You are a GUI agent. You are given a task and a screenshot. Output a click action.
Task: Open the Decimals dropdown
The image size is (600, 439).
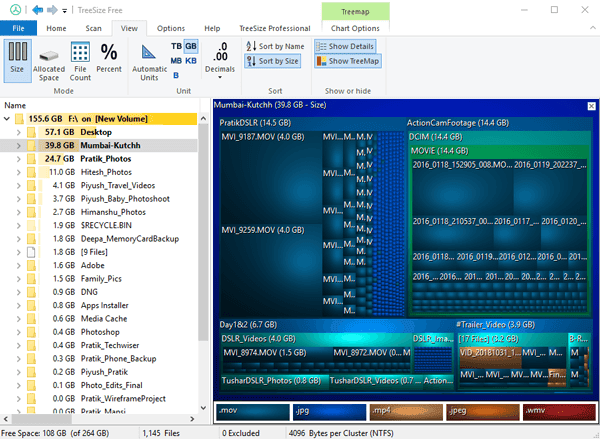[x=220, y=60]
